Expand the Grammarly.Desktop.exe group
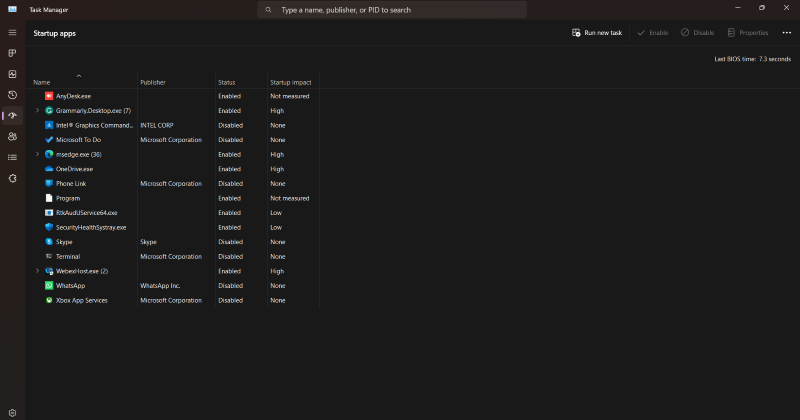This screenshot has height=420, width=800. [x=37, y=110]
